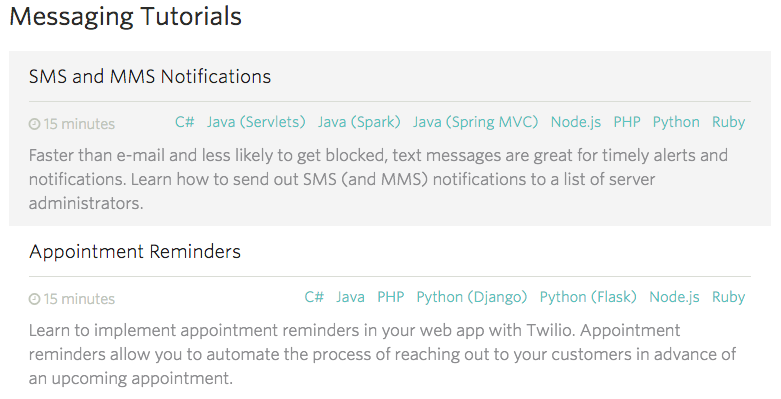781x399 pixels.
Task: Open the Java (Servlets) tutorial link
Action: tap(256, 122)
